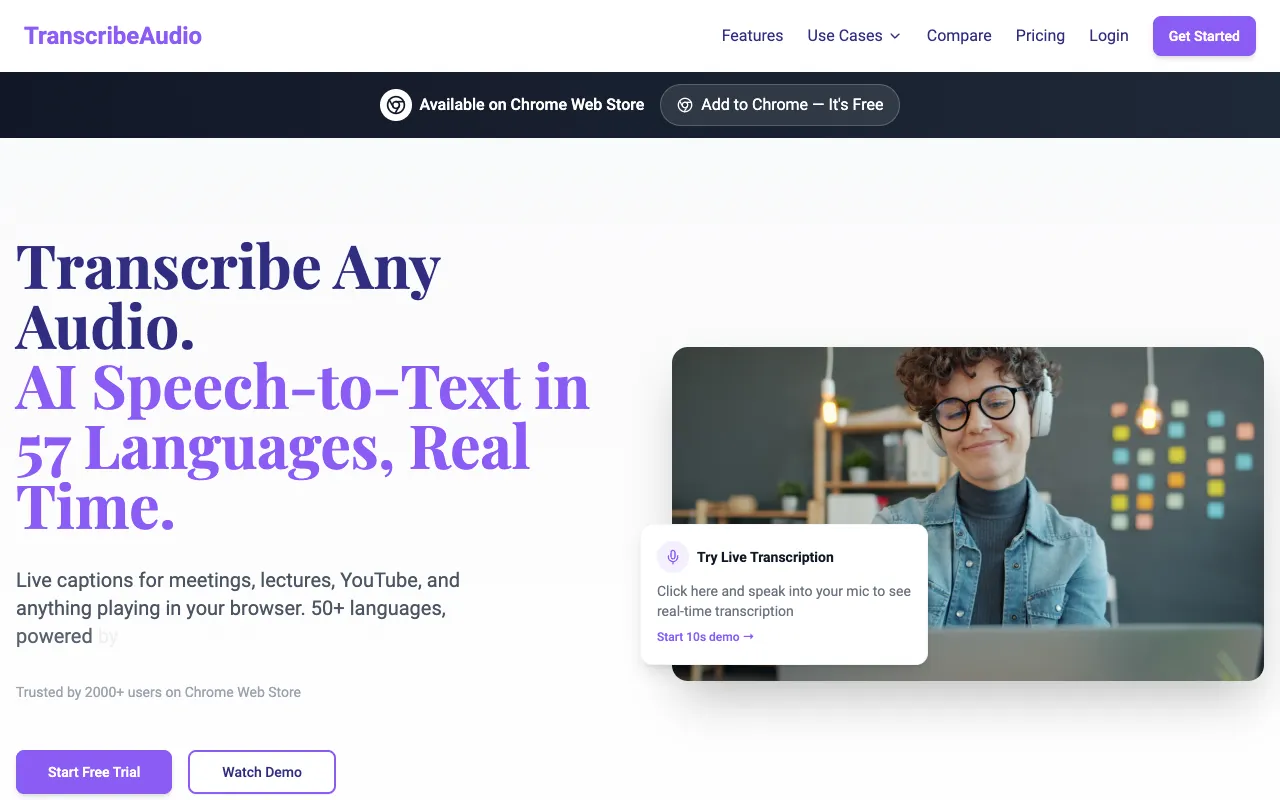
Task: Click the AI Speech-to-Text in 57 Languages heading
Action: click(x=303, y=446)
